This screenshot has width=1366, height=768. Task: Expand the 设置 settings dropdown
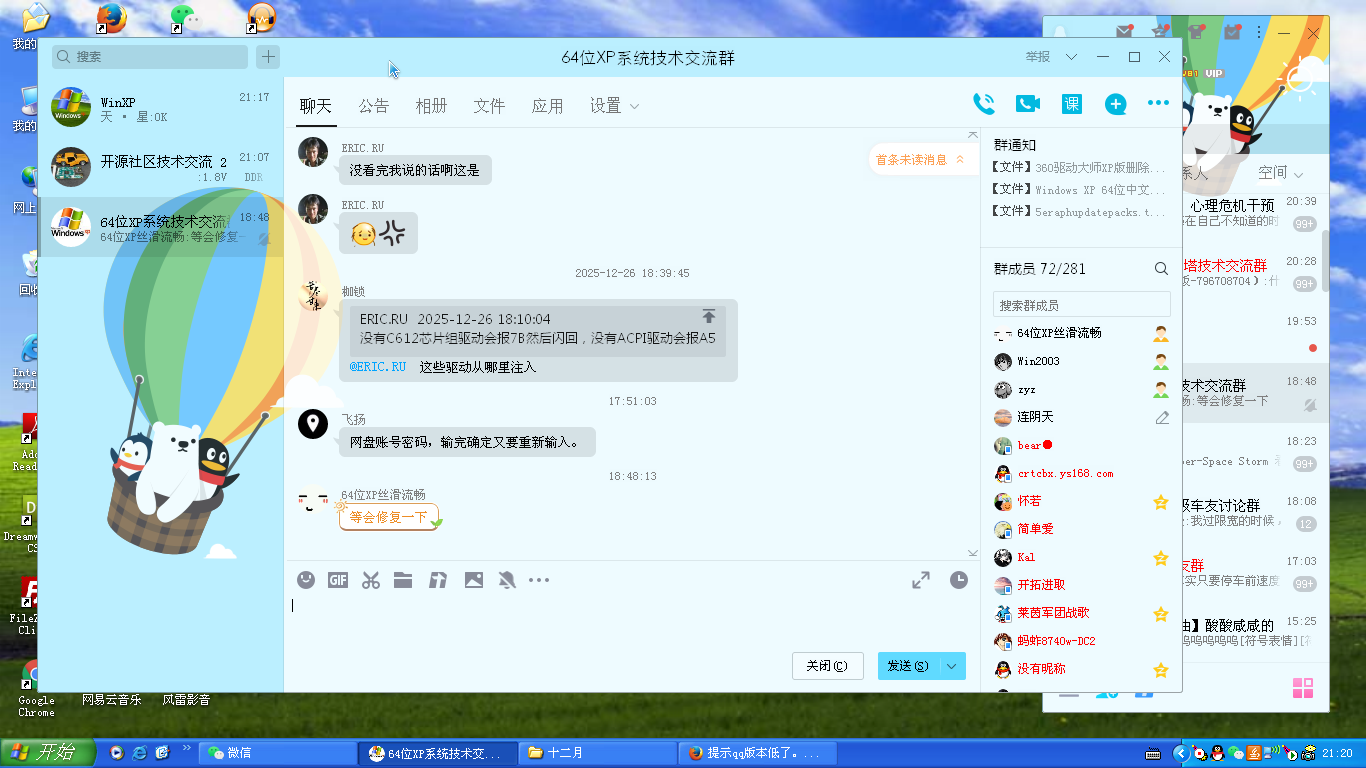pos(614,106)
